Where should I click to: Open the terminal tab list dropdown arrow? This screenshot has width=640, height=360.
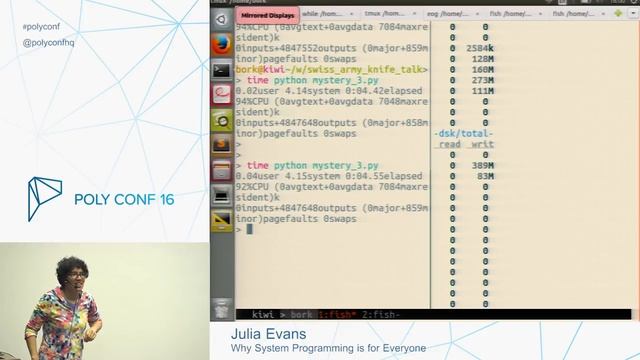click(633, 13)
